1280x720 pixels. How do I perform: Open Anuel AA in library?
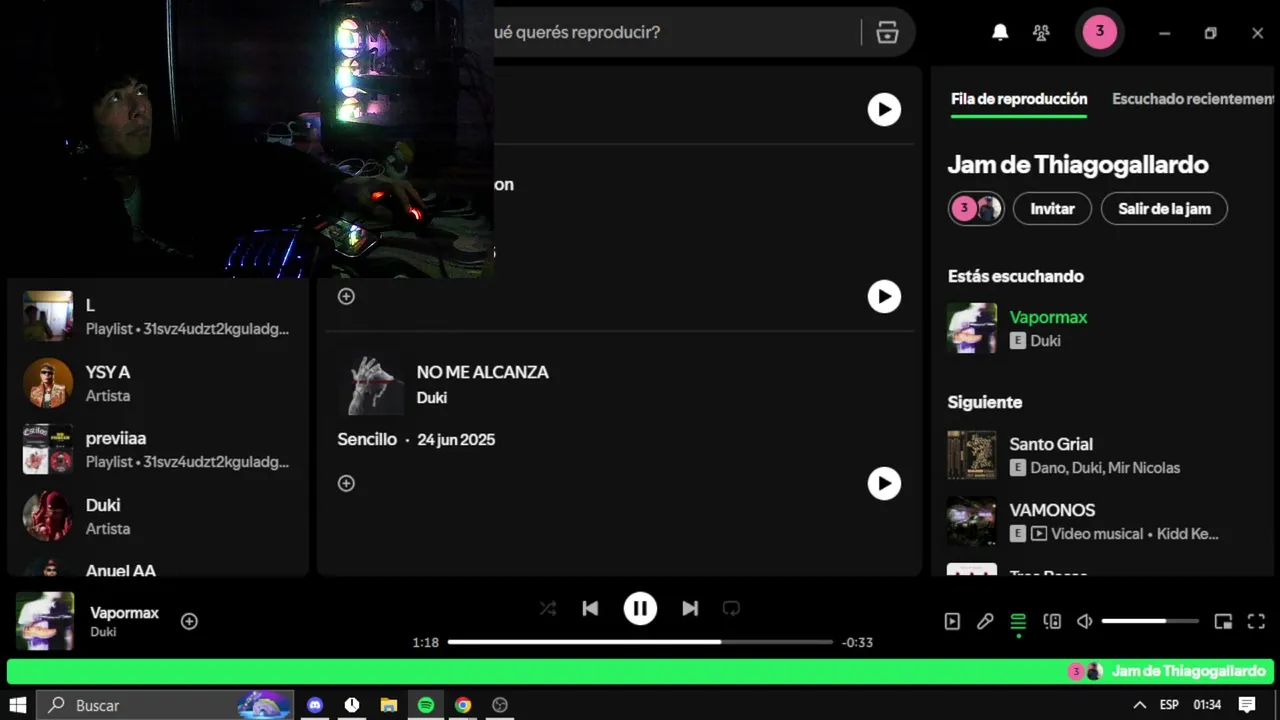pyautogui.click(x=158, y=568)
